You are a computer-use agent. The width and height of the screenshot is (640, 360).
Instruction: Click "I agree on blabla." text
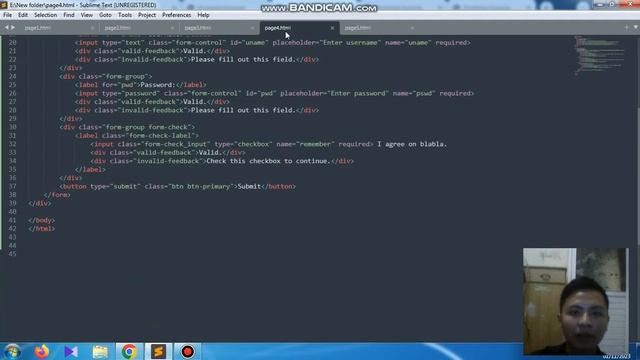pos(412,144)
